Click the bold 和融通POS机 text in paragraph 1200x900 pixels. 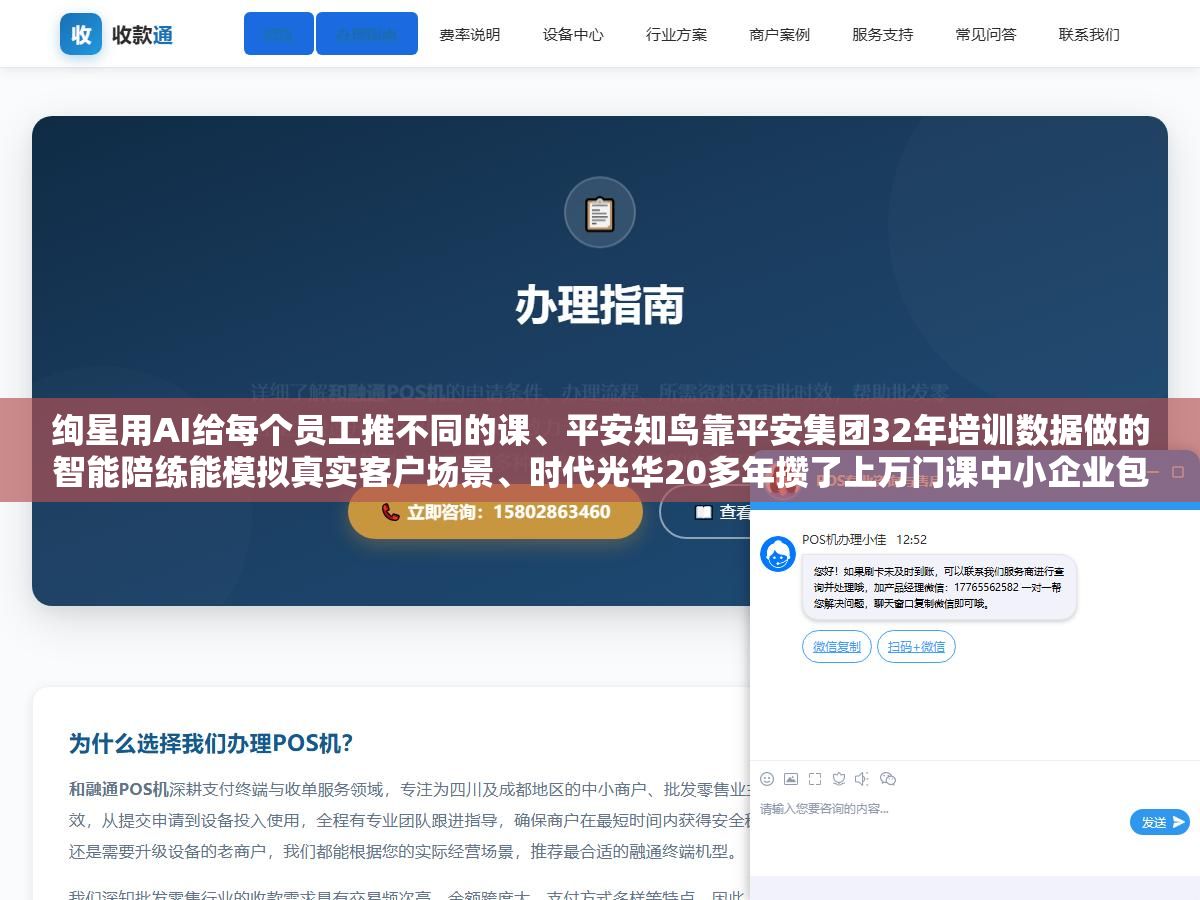coord(119,790)
